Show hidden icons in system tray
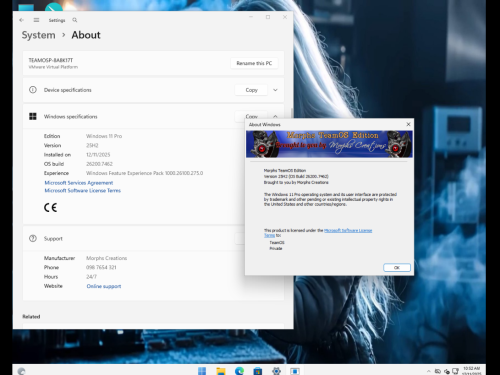Viewport: 500px width, 375px height. click(x=428, y=371)
